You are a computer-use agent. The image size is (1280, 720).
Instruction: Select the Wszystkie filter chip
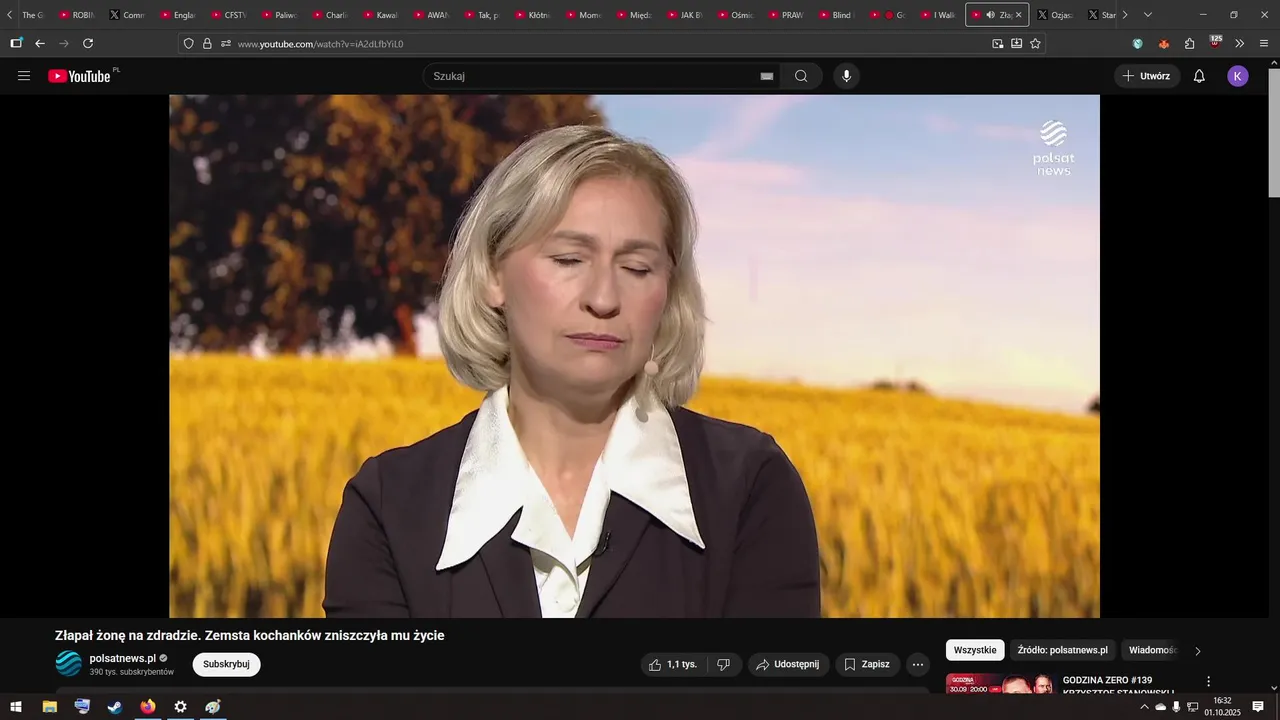point(975,650)
